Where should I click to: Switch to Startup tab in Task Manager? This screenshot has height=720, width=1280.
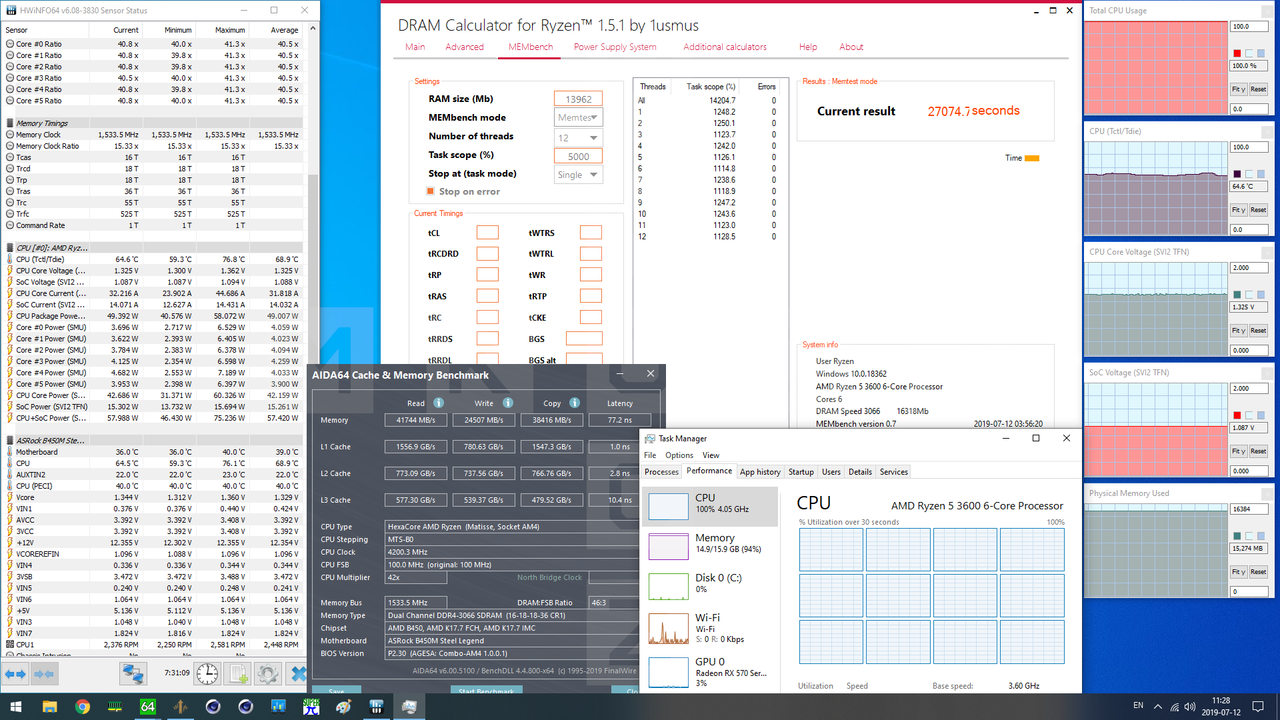pos(801,472)
